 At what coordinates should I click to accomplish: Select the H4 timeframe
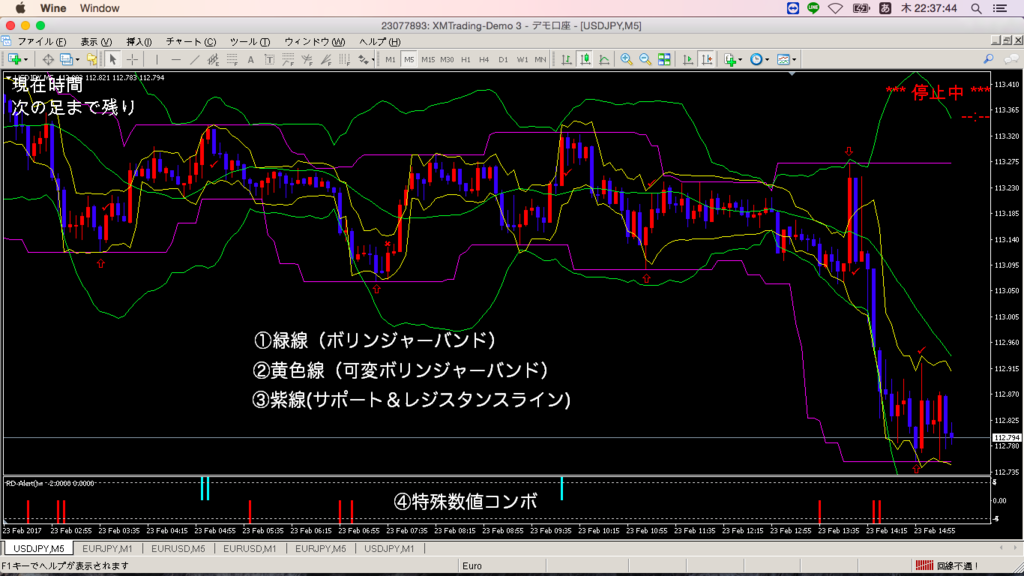[484, 59]
